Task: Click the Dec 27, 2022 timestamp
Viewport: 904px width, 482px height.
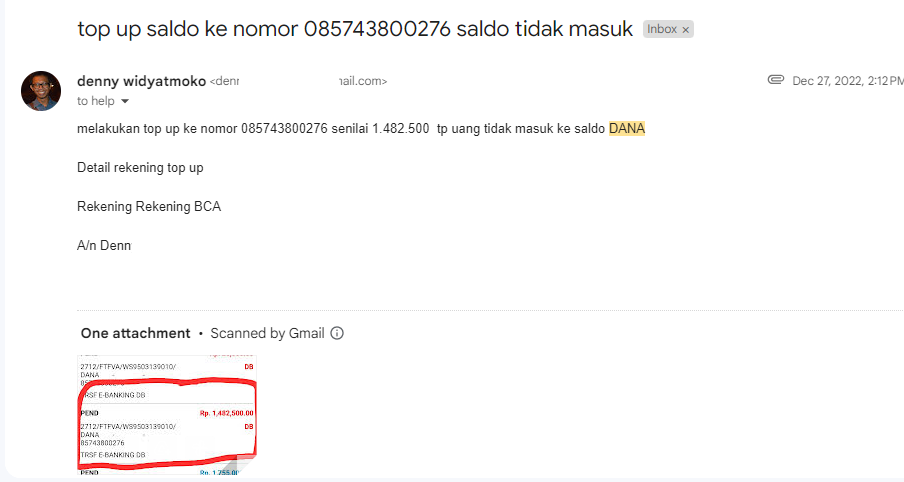Action: [x=848, y=81]
